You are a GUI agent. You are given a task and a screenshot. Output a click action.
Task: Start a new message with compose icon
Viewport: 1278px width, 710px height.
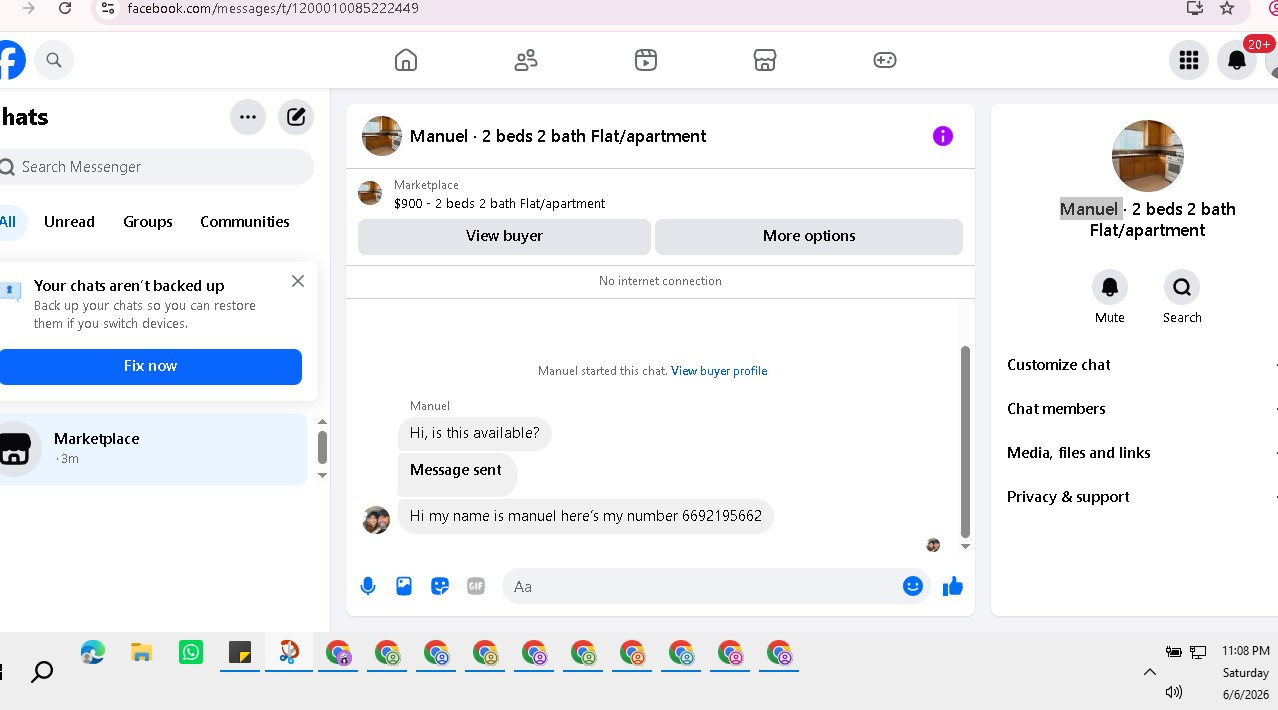tap(296, 117)
